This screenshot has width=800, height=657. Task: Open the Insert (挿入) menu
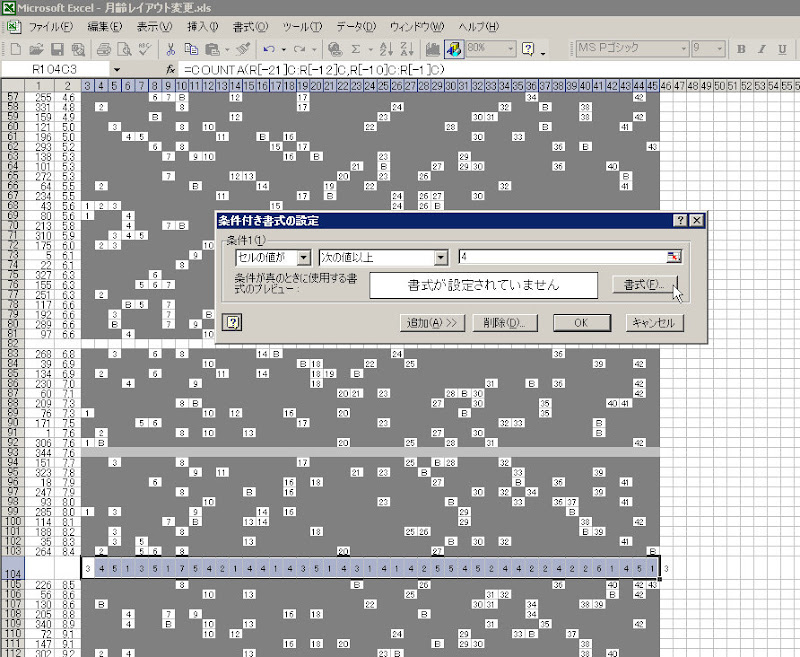pos(202,27)
